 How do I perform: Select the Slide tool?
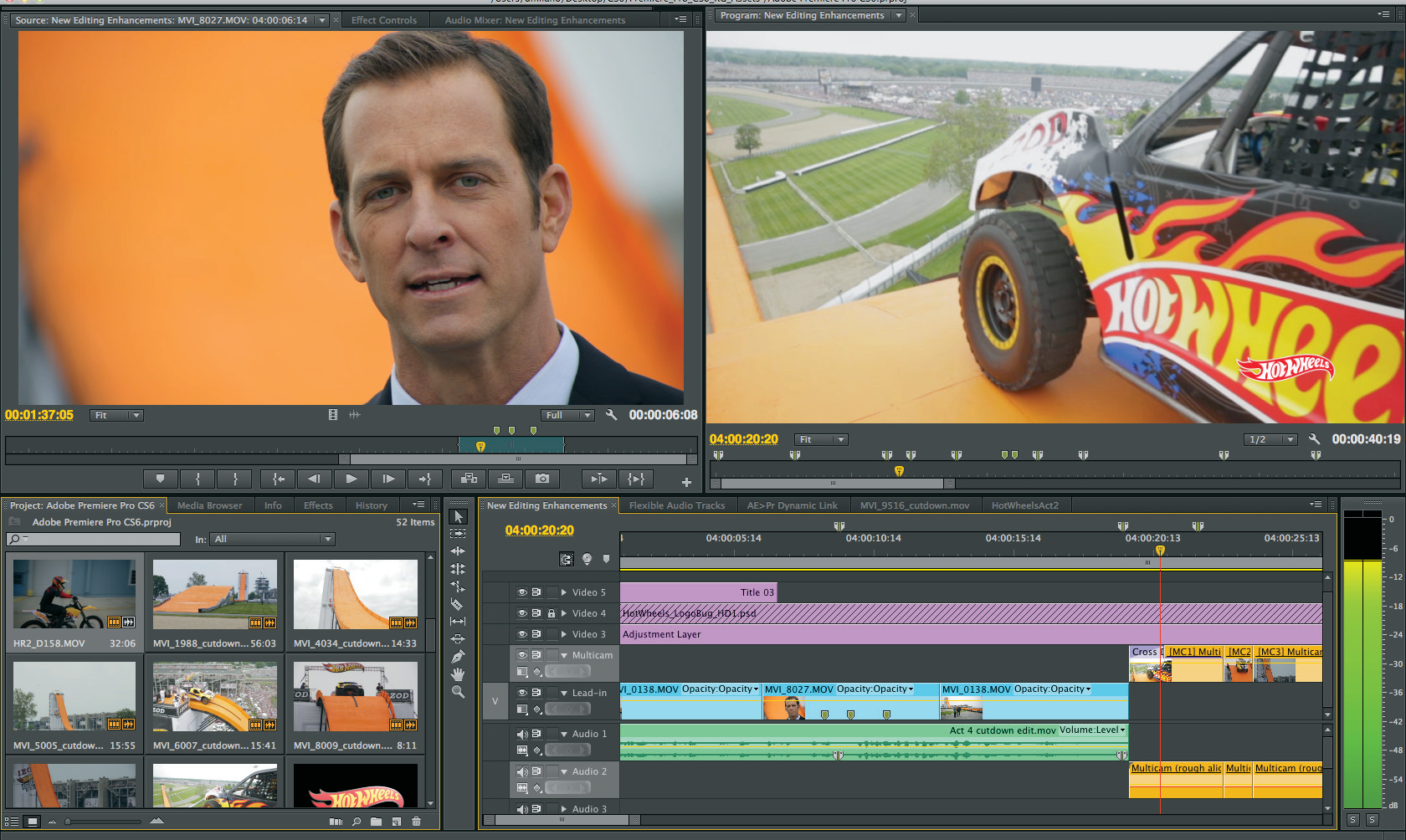[458, 639]
